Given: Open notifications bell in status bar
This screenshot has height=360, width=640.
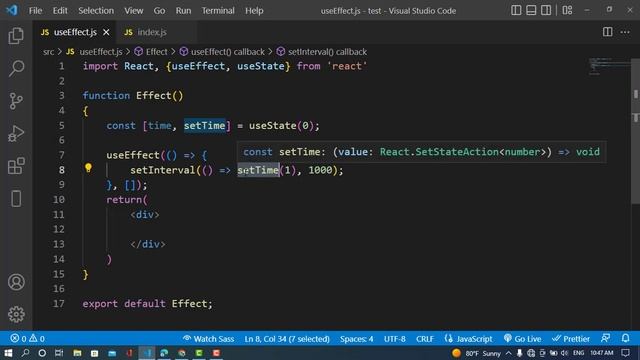Looking at the screenshot, I should coord(625,338).
